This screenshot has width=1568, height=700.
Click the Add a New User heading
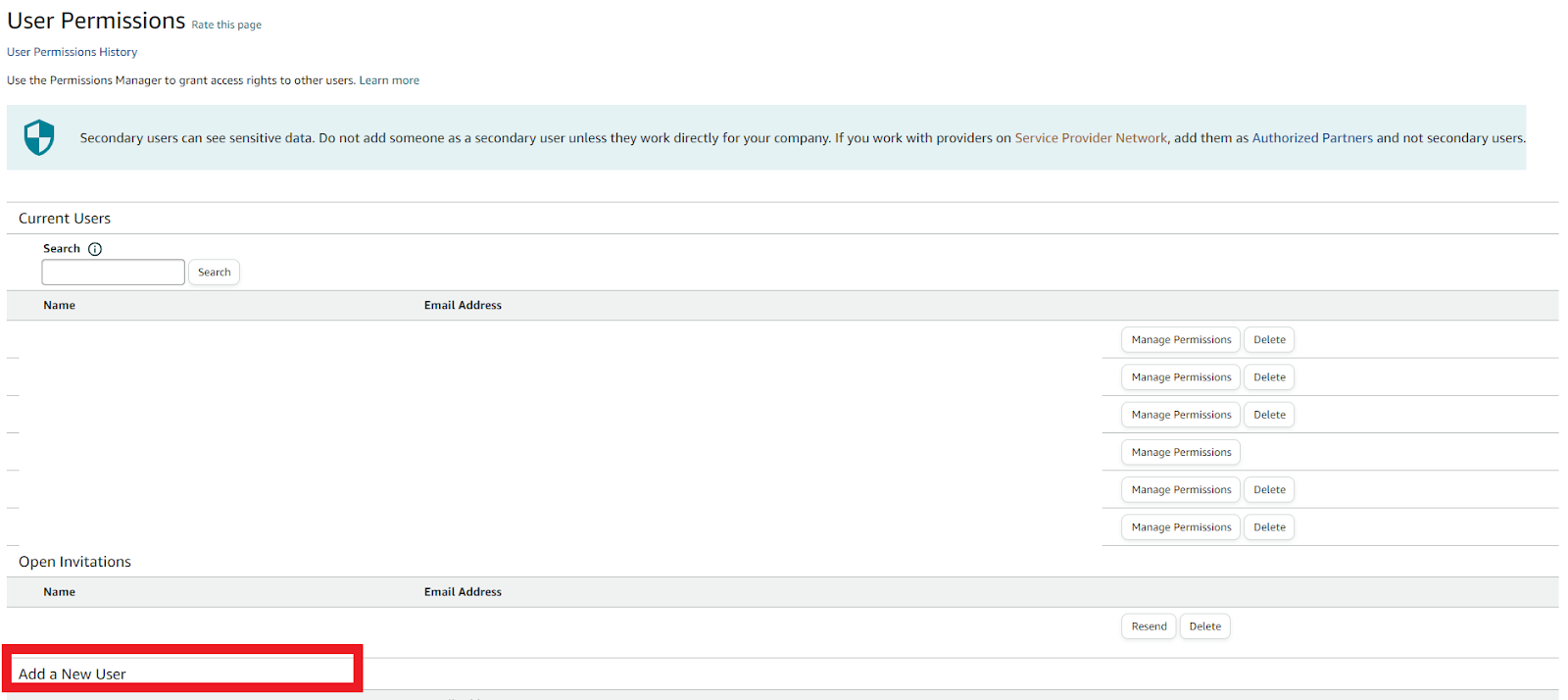[73, 674]
